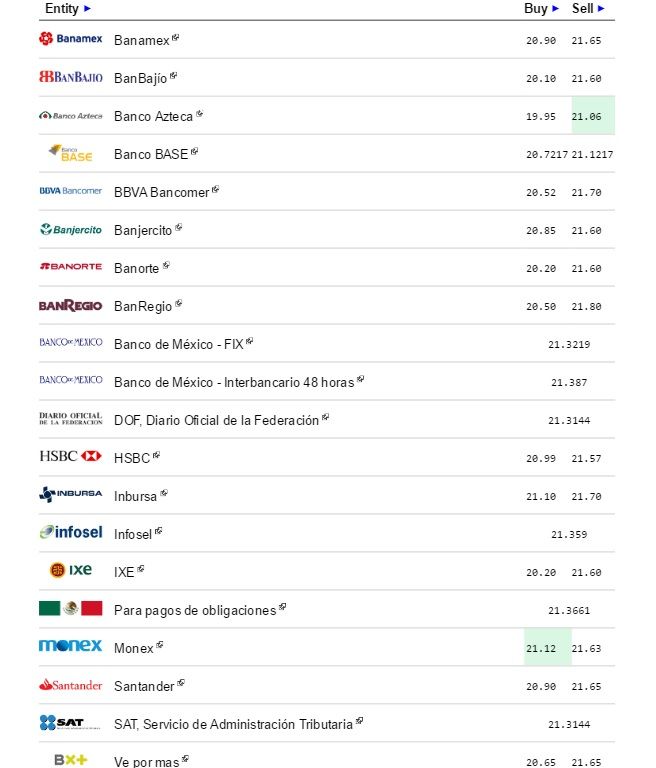
Task: Sort by Buy column arrow
Action: tap(556, 9)
